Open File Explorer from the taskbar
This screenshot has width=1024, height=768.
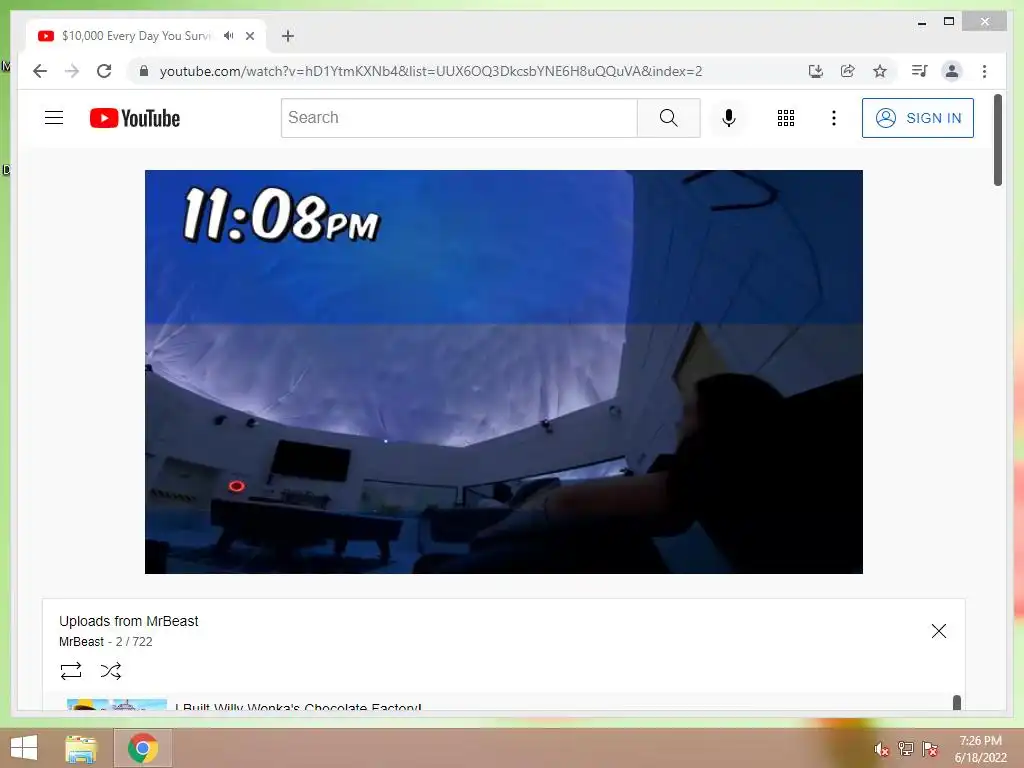[81, 748]
